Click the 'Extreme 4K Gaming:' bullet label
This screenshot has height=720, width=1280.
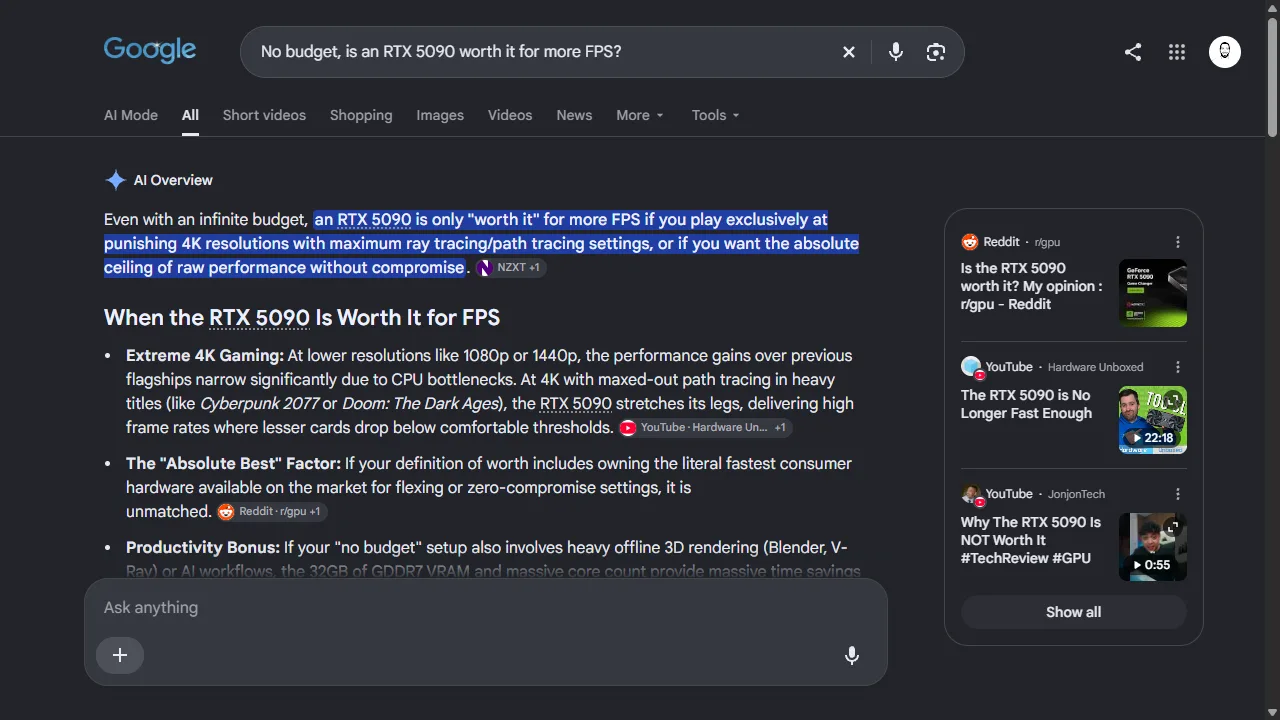coord(205,356)
